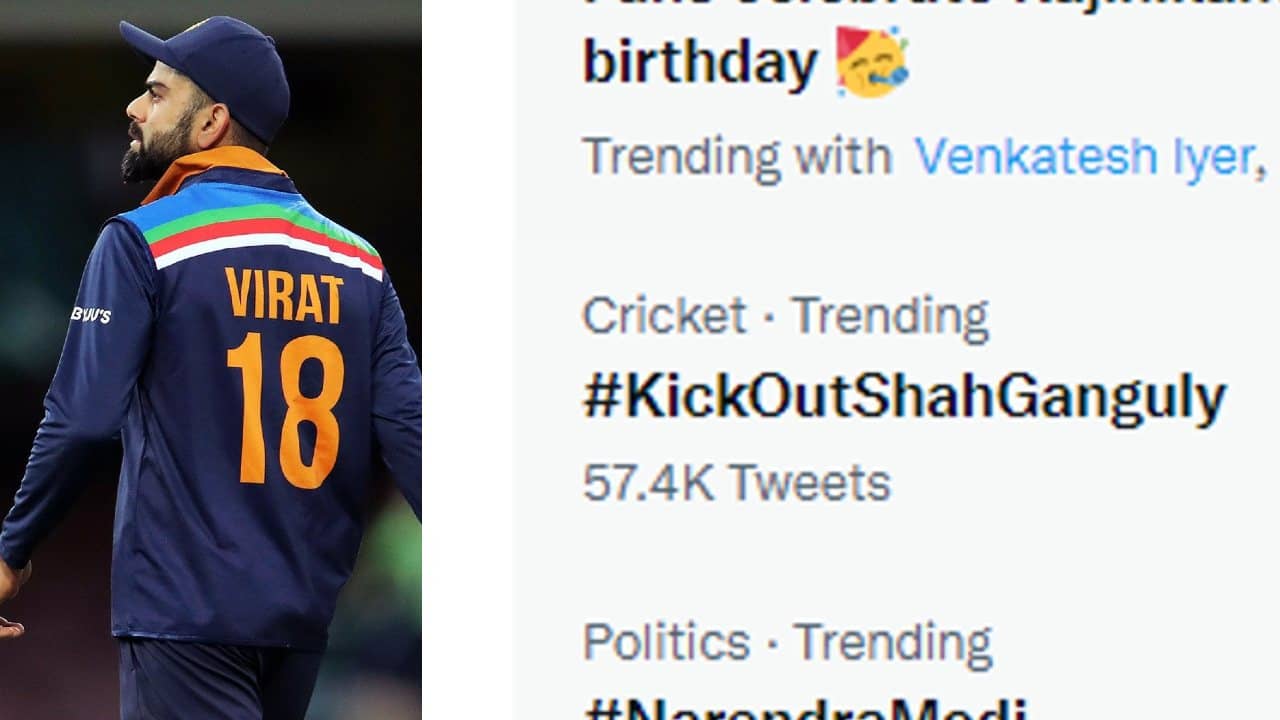Select the Cricket · Trending category label
This screenshot has height=720, width=1280.
[785, 317]
